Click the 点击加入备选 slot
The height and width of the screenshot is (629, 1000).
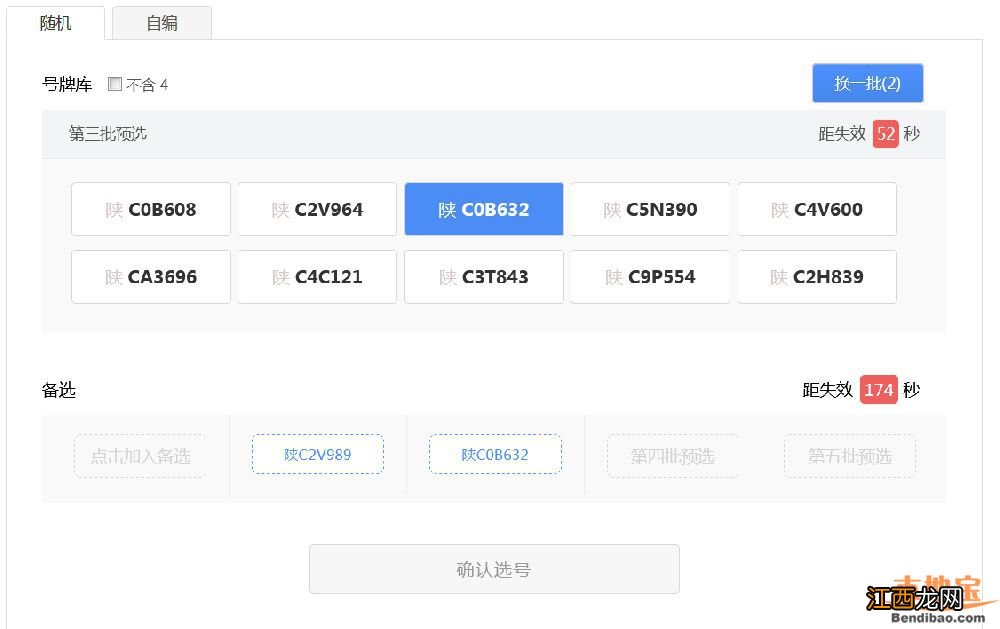pyautogui.click(x=140, y=455)
